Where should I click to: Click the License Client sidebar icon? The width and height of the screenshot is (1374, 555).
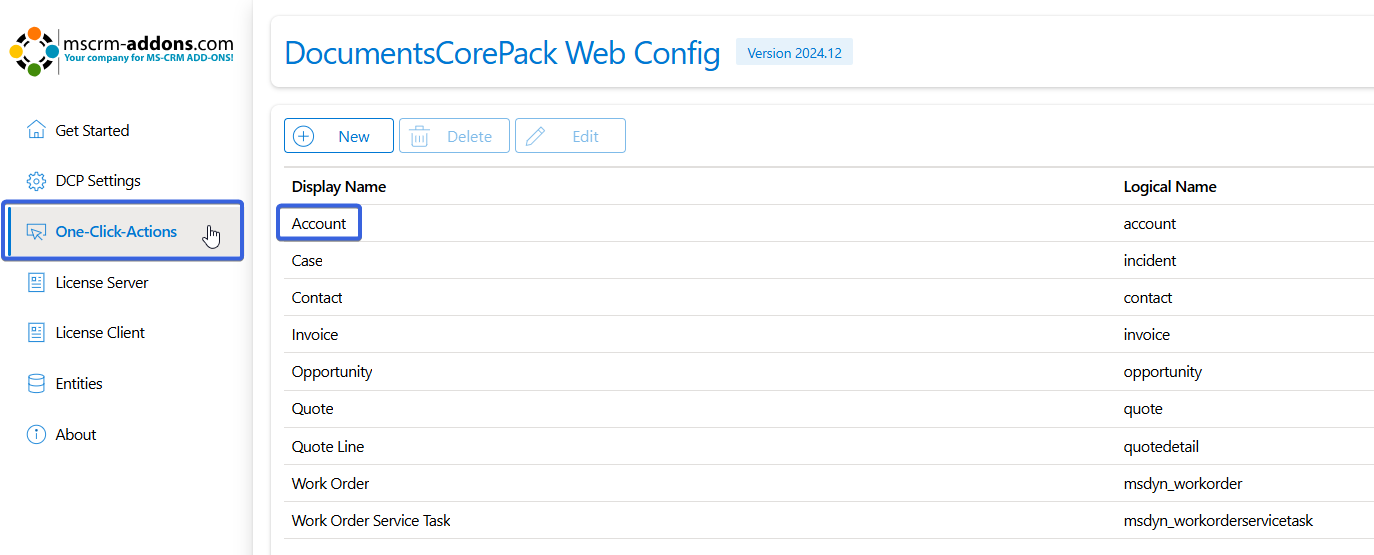(36, 333)
